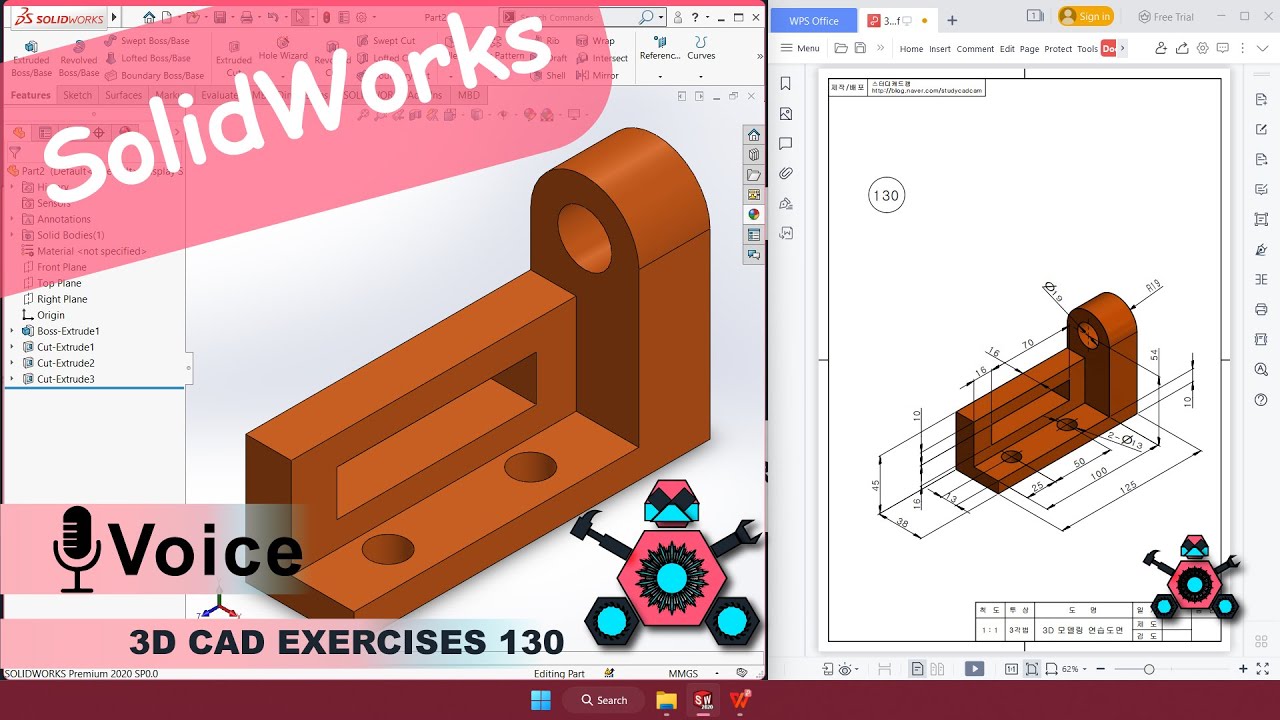
Task: Select the Intersect feature tool
Action: 602,58
